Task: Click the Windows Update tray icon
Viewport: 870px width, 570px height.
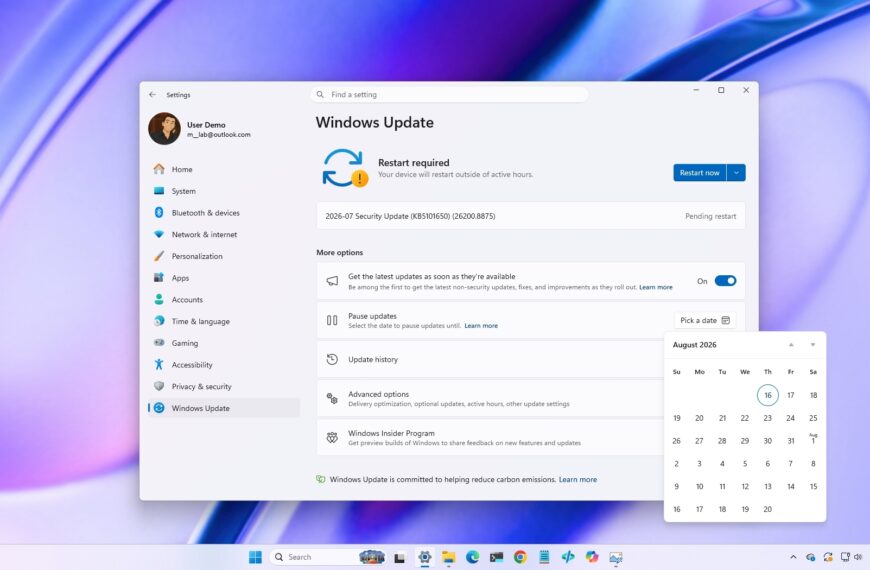Action: coord(828,557)
